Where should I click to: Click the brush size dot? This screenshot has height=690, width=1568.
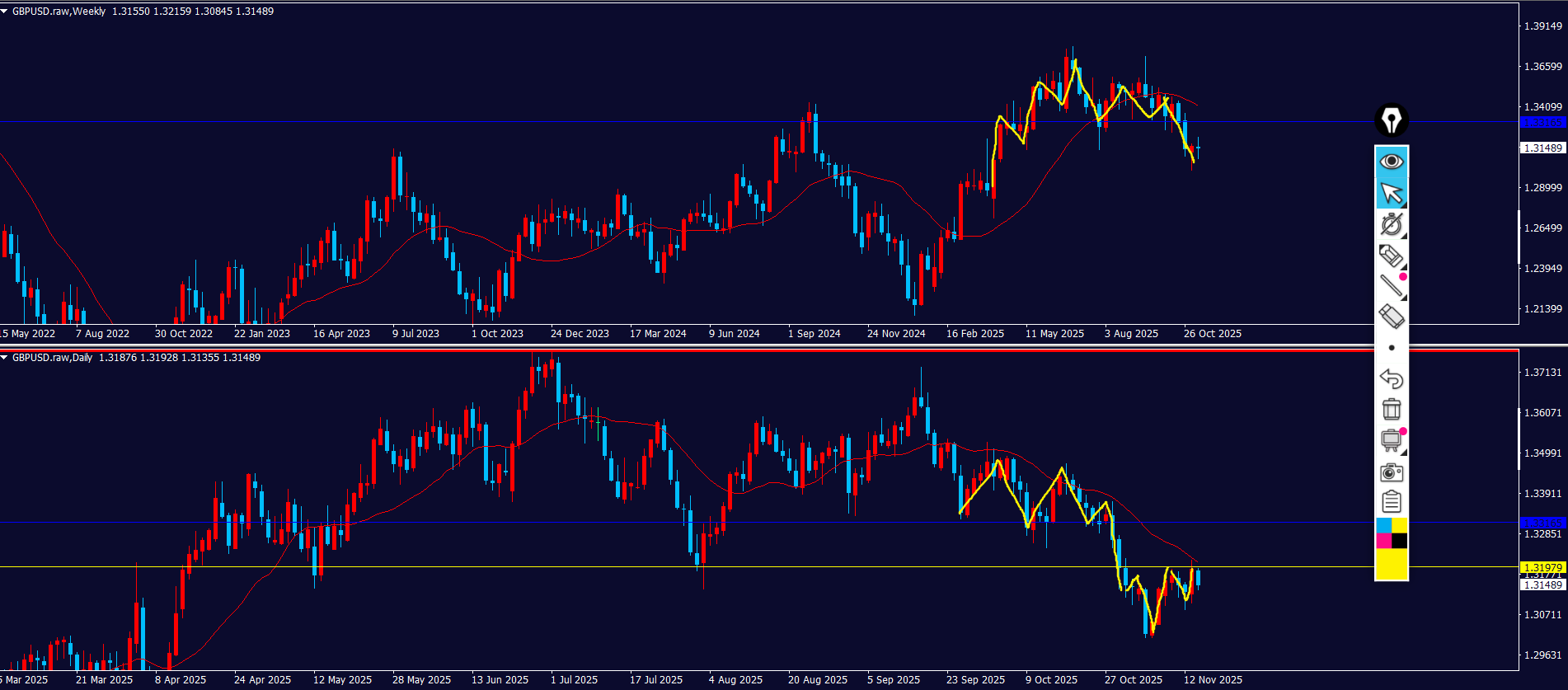coord(1392,348)
